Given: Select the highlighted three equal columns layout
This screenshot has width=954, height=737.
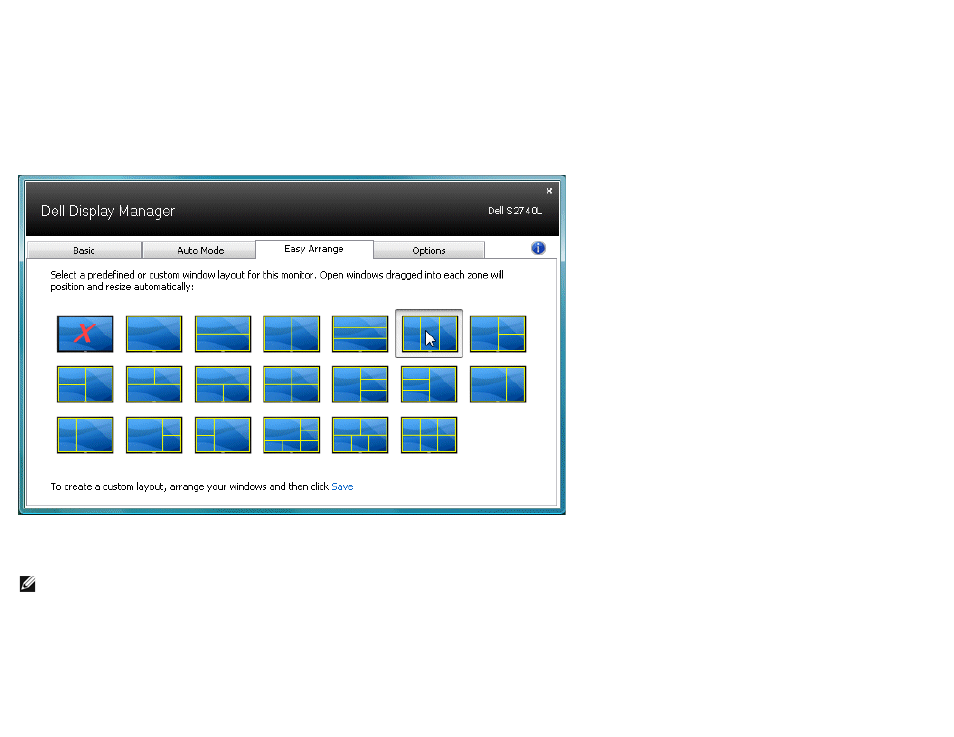Looking at the screenshot, I should coord(429,334).
